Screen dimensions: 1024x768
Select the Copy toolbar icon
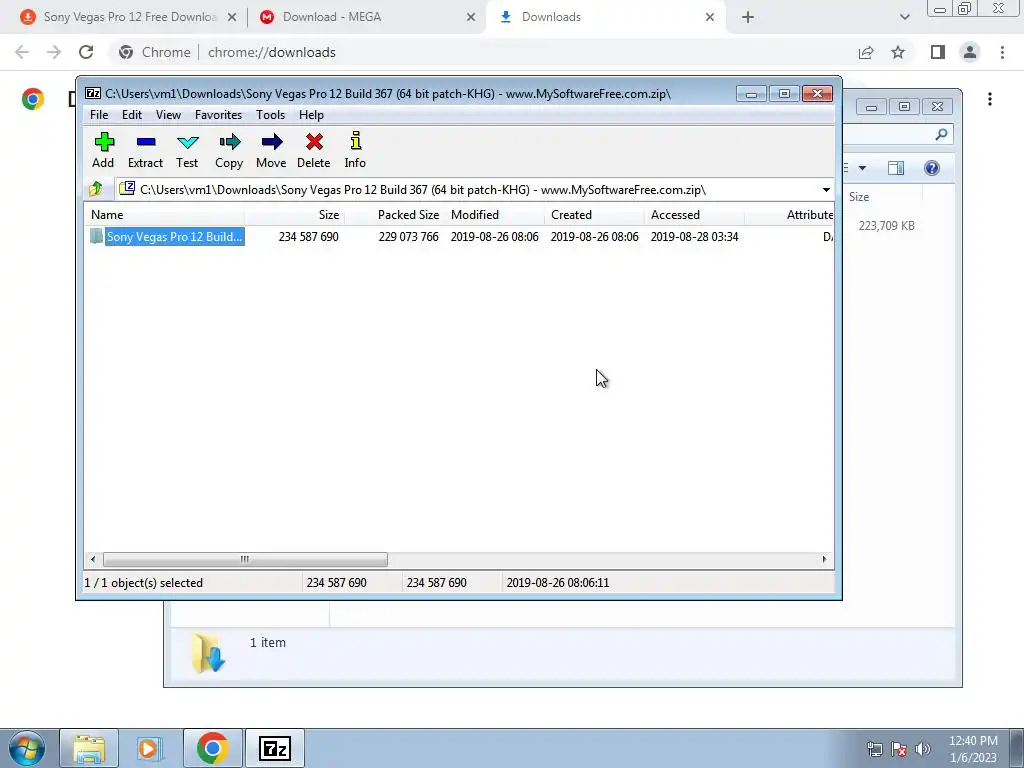229,150
